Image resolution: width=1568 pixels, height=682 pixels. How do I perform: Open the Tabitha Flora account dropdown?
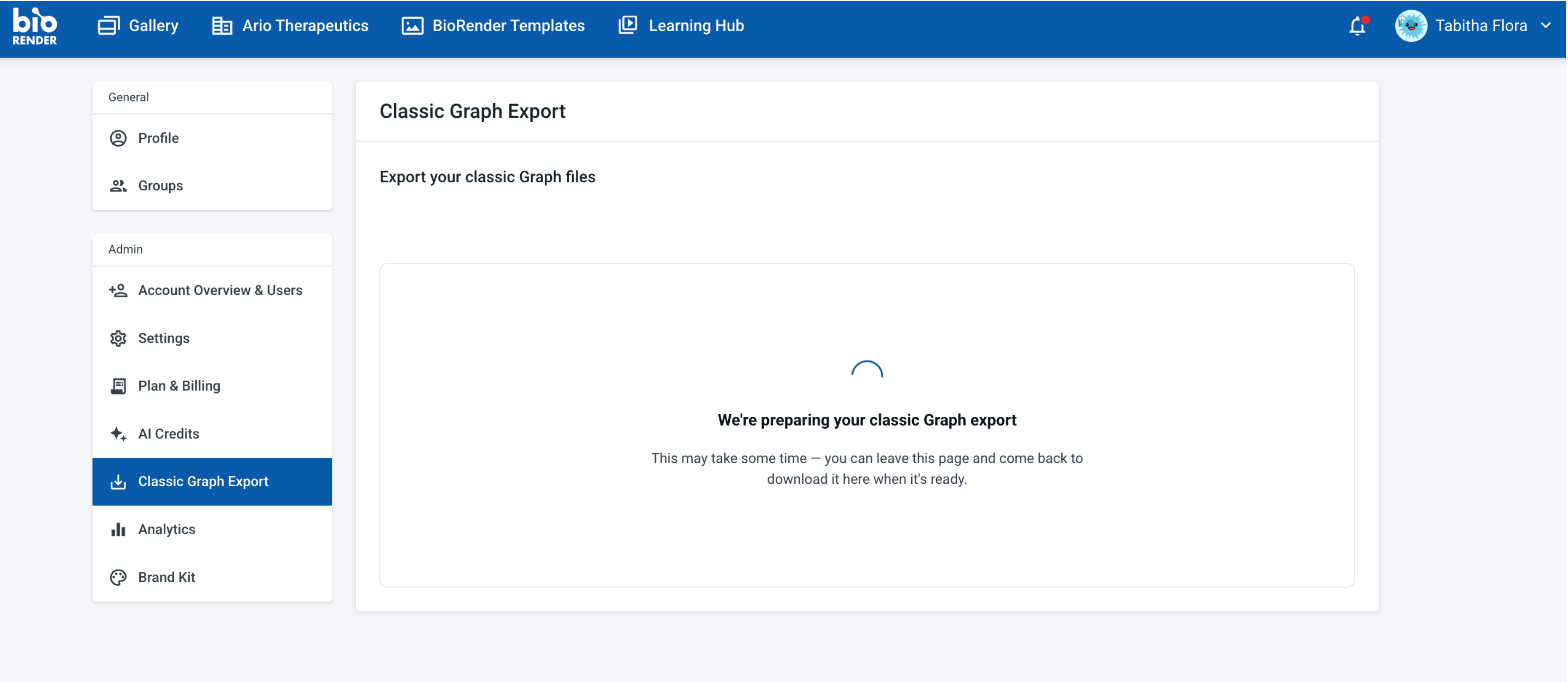[x=1473, y=26]
